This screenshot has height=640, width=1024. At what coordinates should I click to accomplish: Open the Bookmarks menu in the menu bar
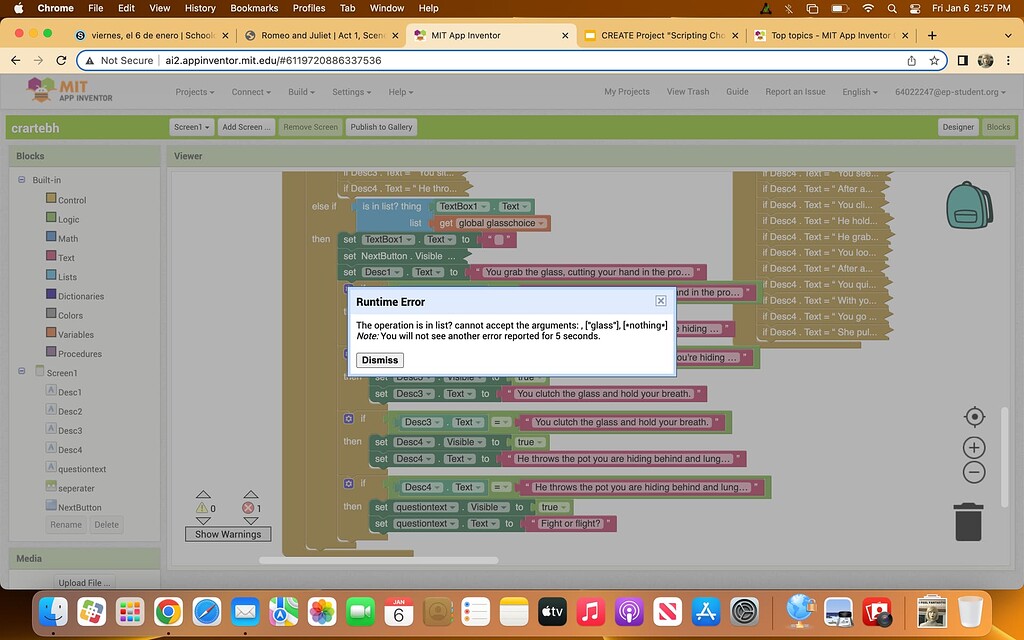pos(254,8)
